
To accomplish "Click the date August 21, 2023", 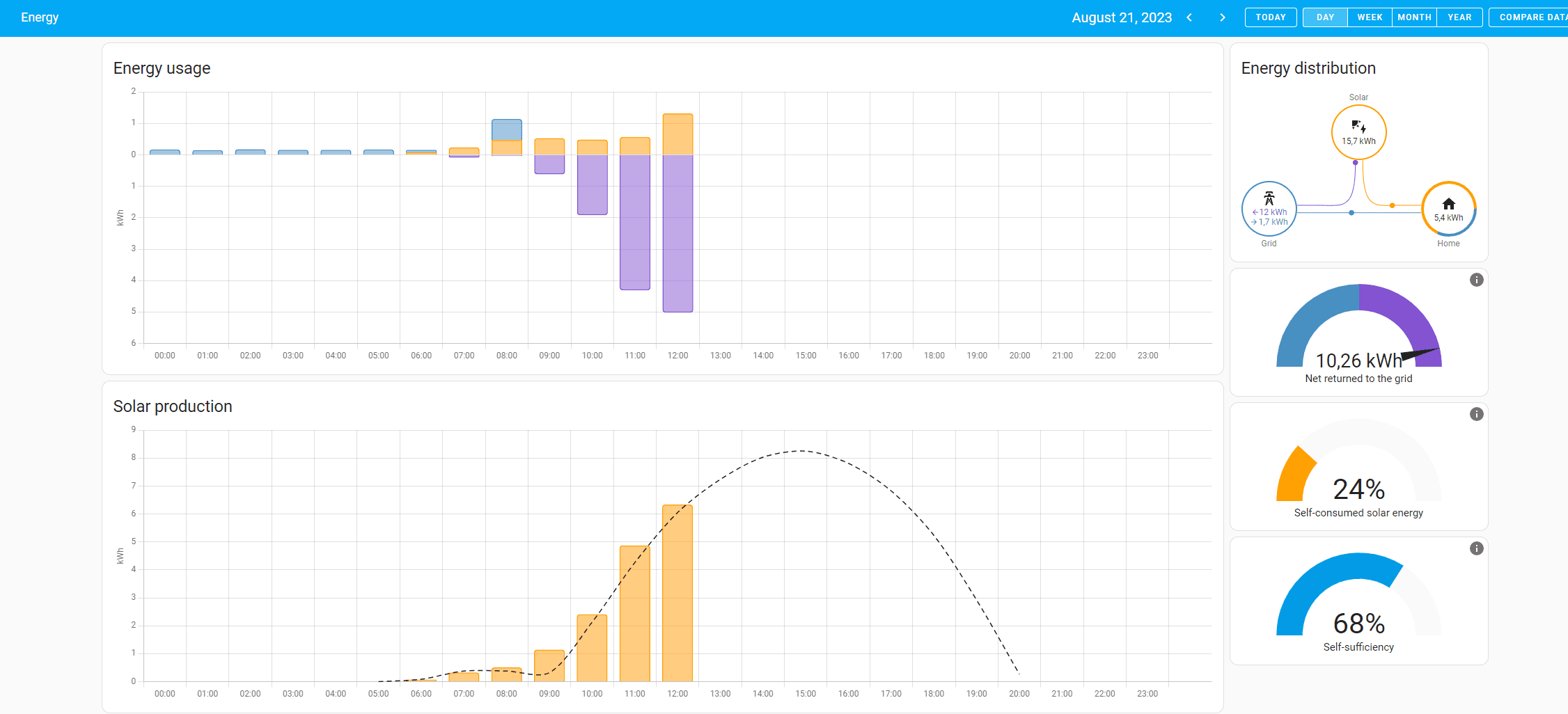I will [1122, 17].
